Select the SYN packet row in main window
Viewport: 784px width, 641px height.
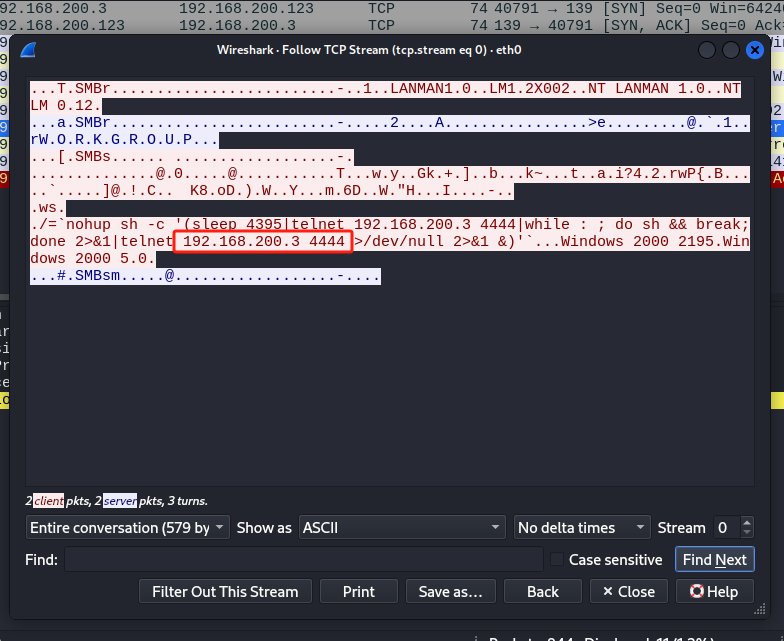pyautogui.click(x=392, y=8)
